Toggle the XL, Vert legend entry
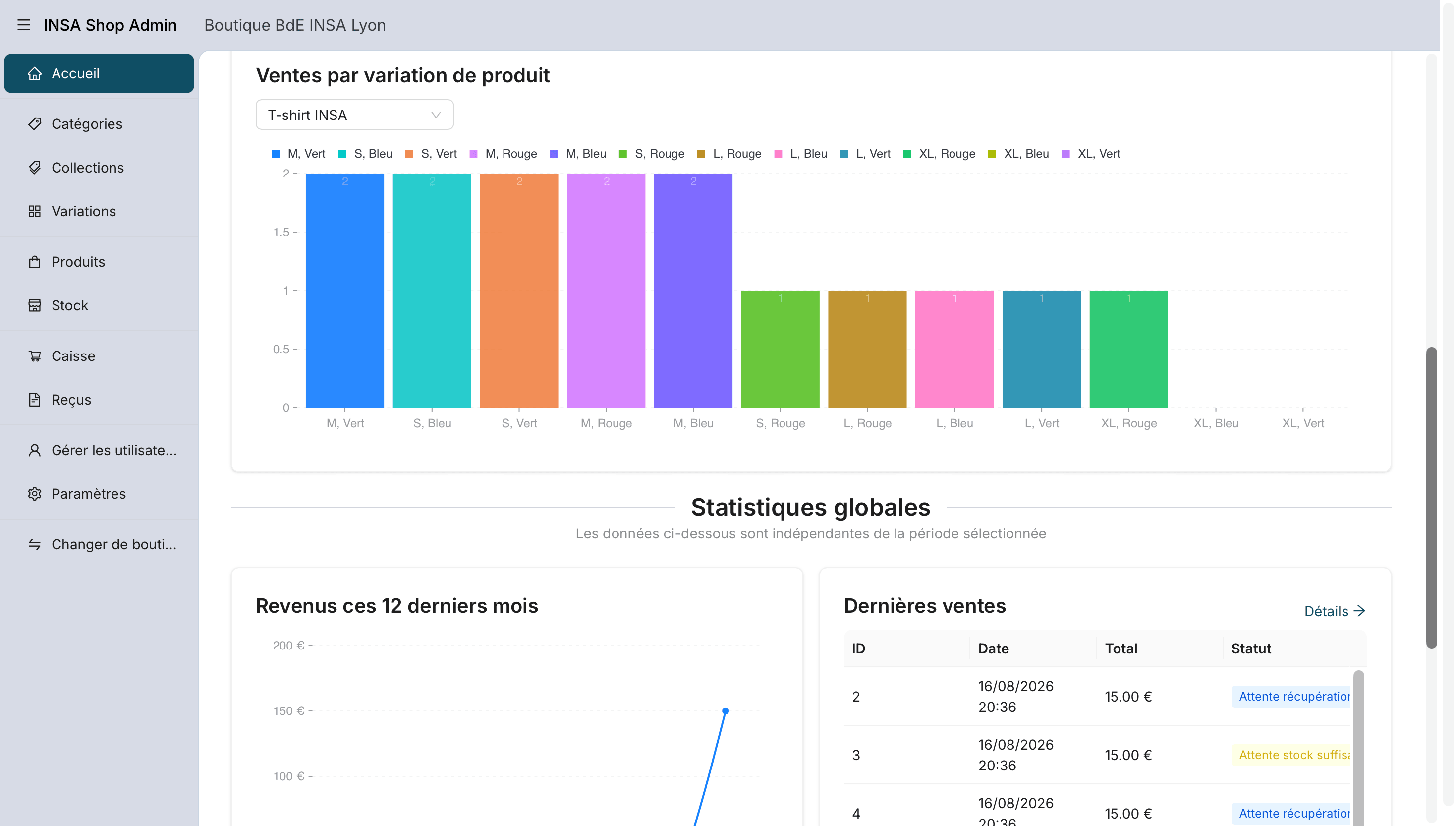This screenshot has height=826, width=1456. 1091,154
